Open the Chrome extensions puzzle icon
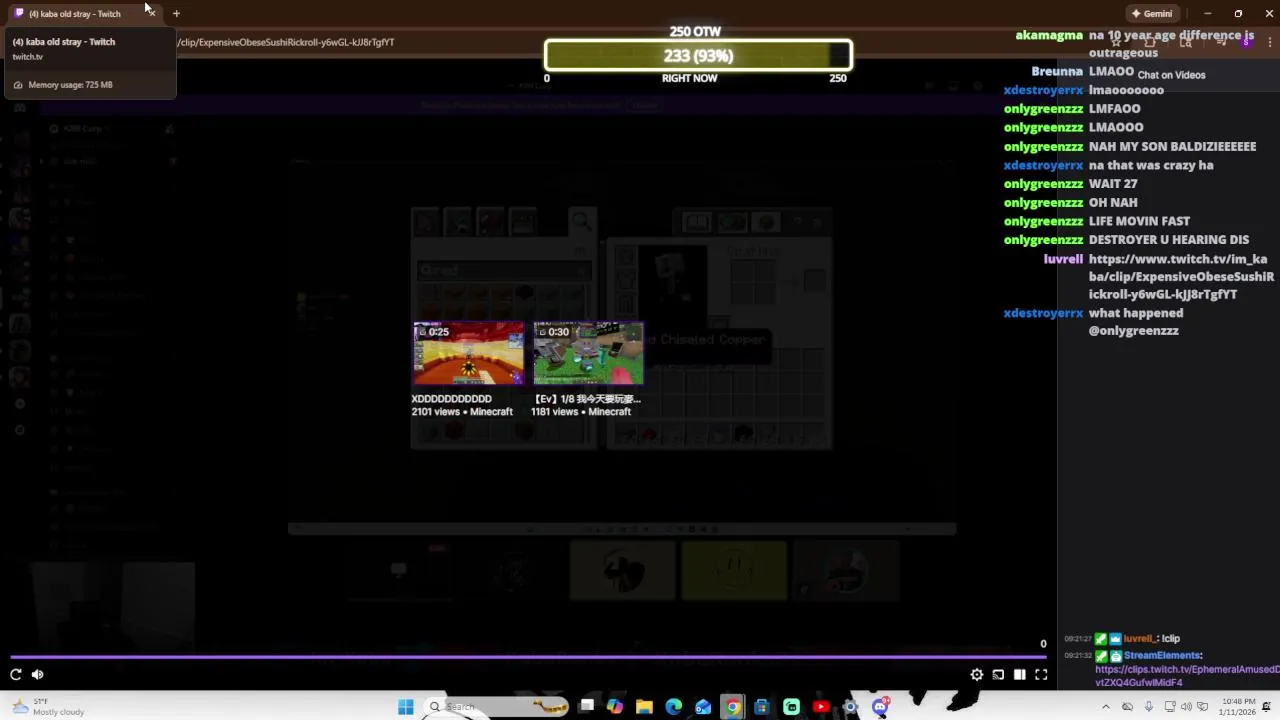Screen dimensions: 1280x720 1150,43
